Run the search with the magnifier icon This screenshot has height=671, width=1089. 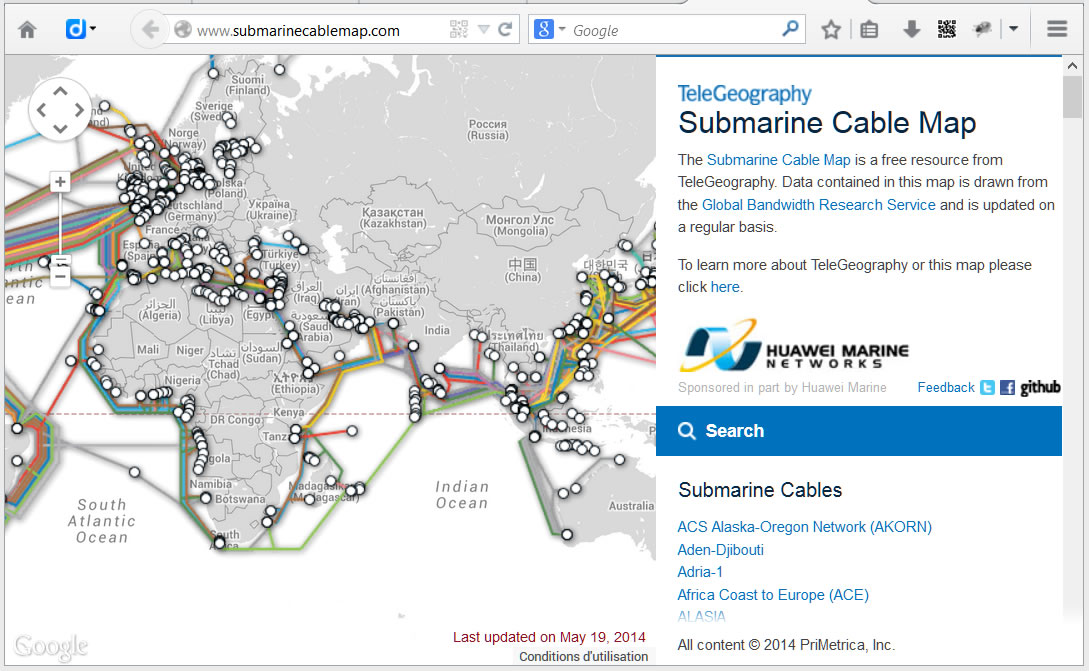pos(790,28)
